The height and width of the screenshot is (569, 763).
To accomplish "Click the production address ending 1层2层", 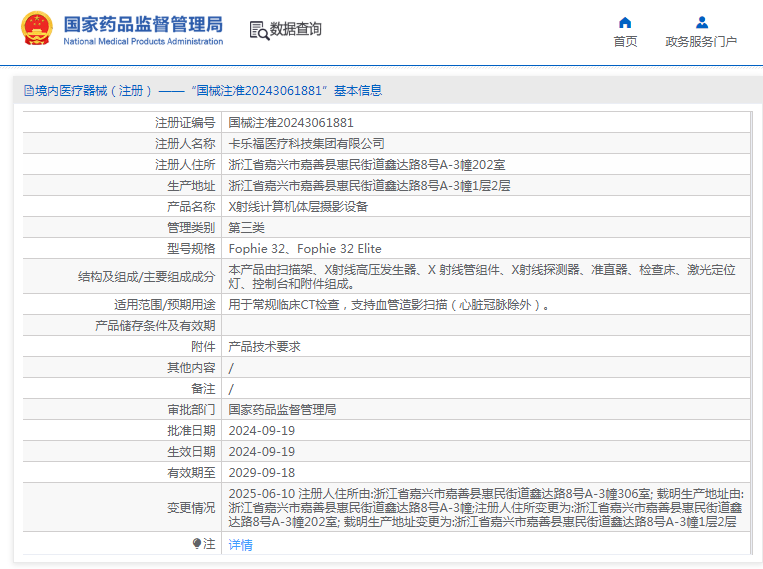I will click(369, 185).
